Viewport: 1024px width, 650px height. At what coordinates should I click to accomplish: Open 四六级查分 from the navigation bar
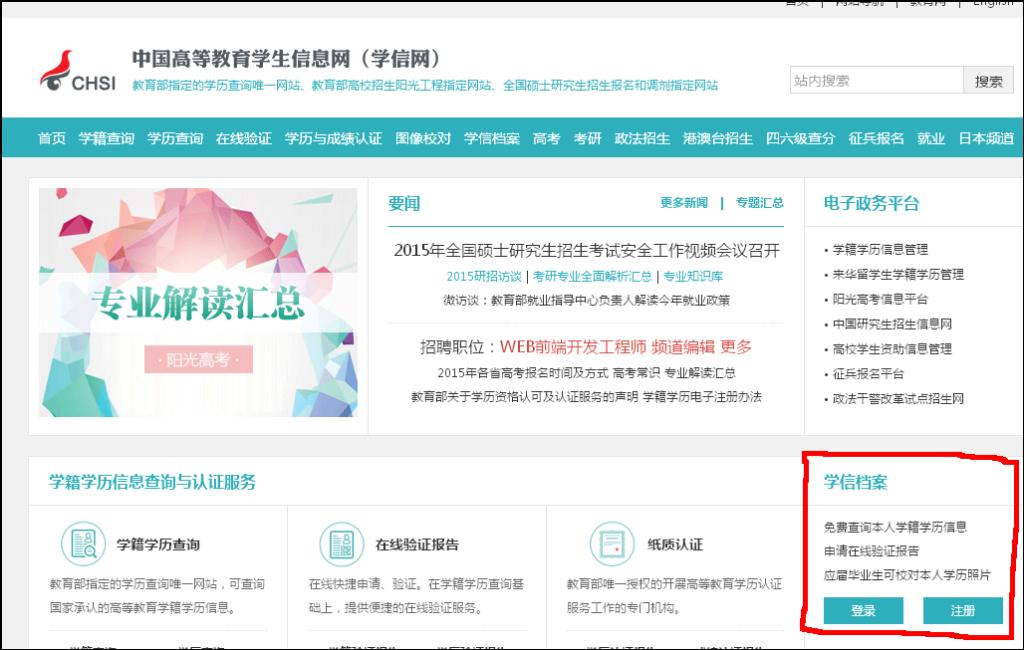[x=800, y=138]
